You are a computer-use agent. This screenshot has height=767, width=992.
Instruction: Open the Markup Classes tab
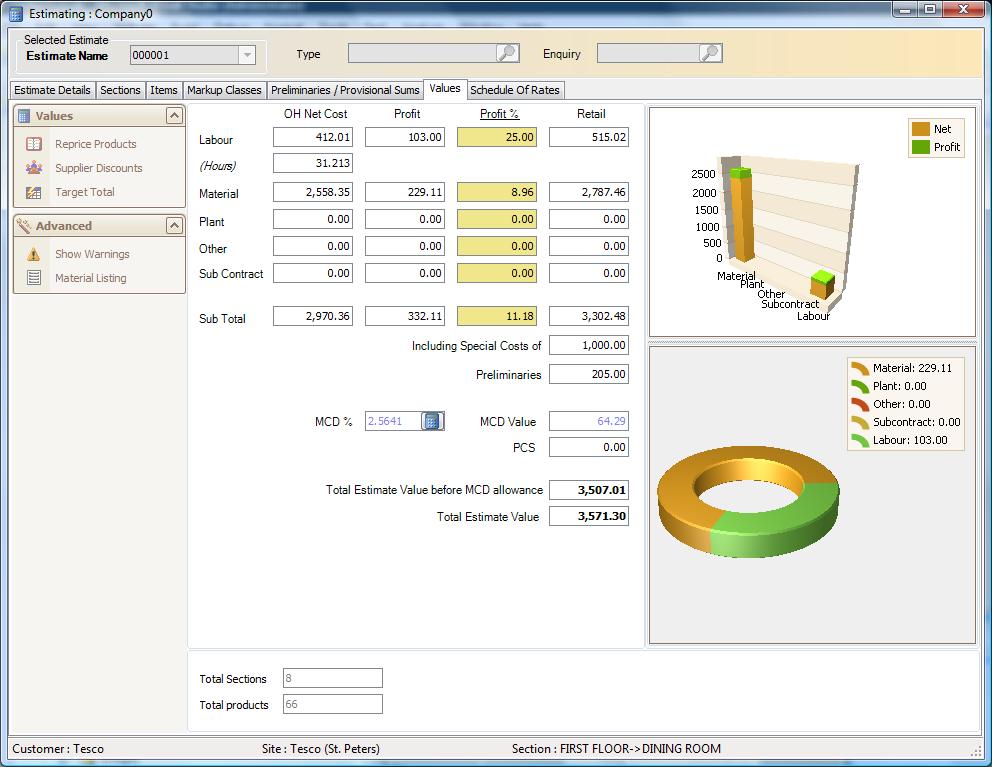click(x=224, y=90)
